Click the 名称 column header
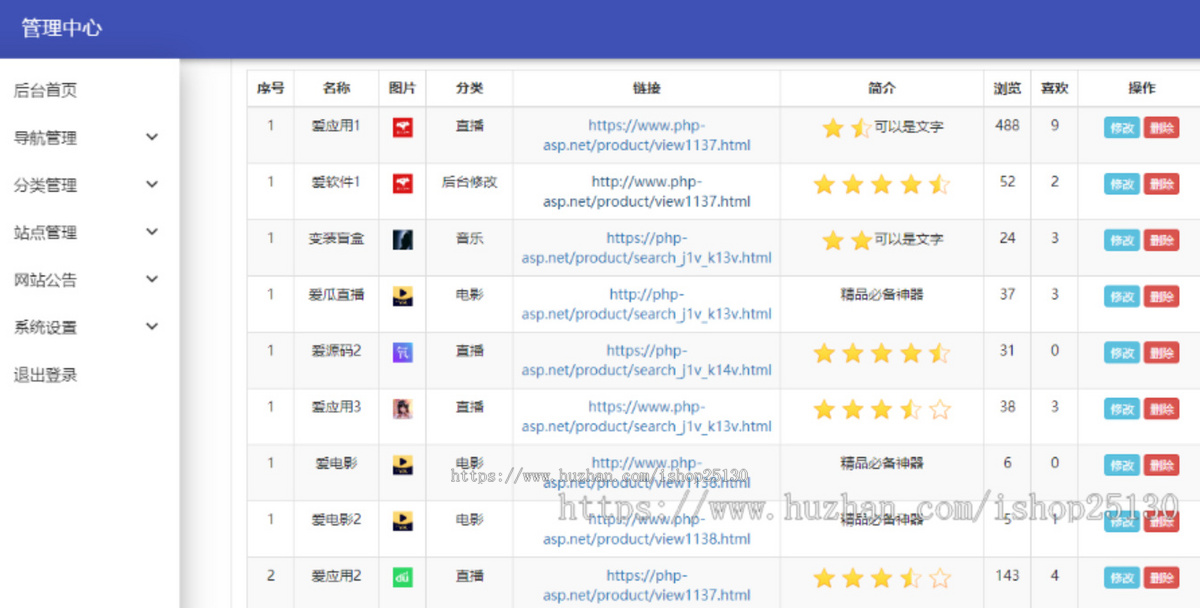This screenshot has height=608, width=1200. [337, 88]
